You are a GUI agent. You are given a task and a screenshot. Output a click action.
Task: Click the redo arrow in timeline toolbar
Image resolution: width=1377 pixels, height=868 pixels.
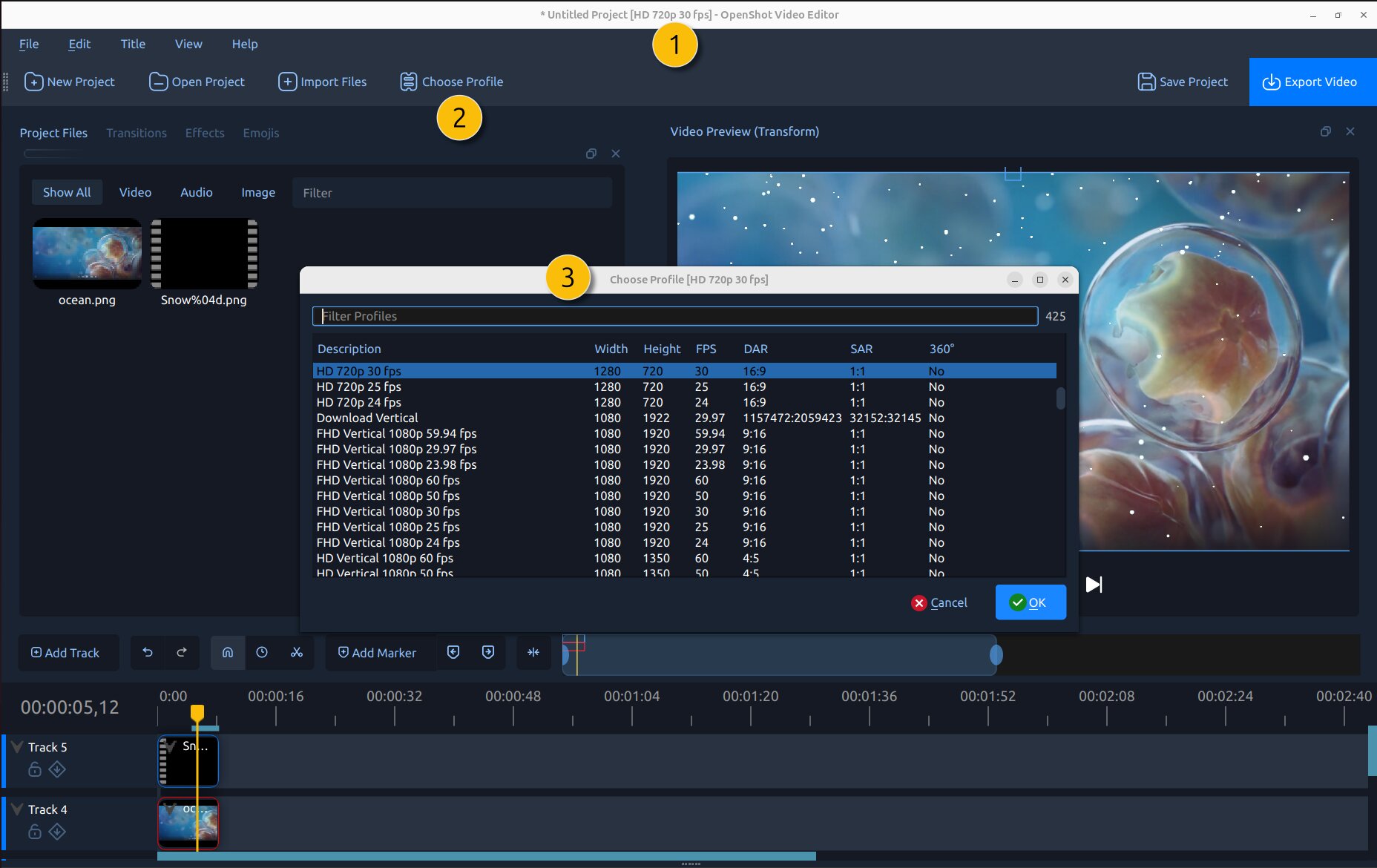(182, 652)
